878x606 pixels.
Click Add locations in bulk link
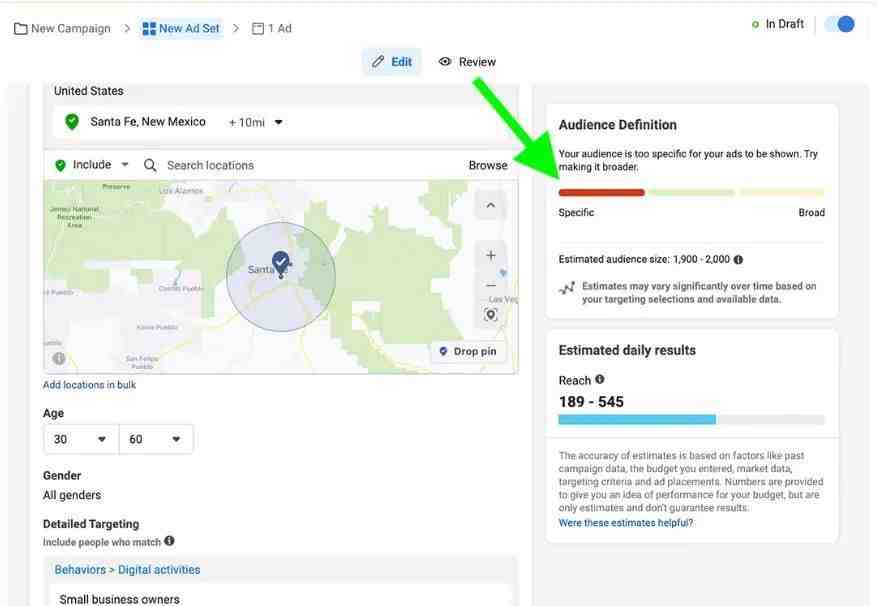(90, 385)
